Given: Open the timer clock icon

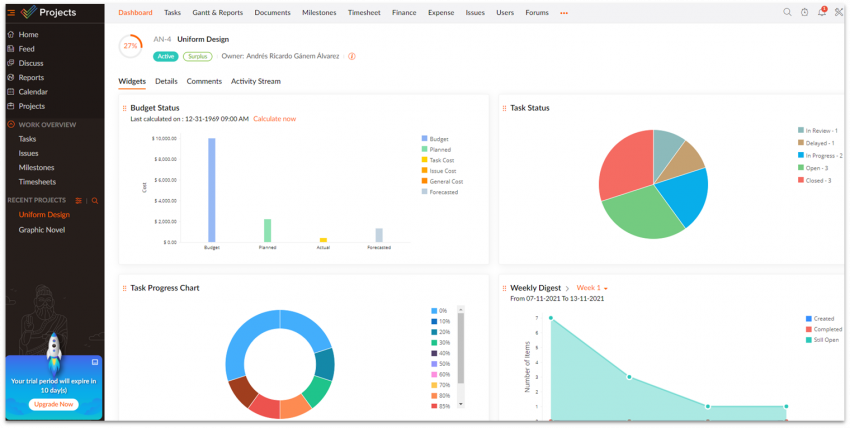Looking at the screenshot, I should [x=804, y=12].
